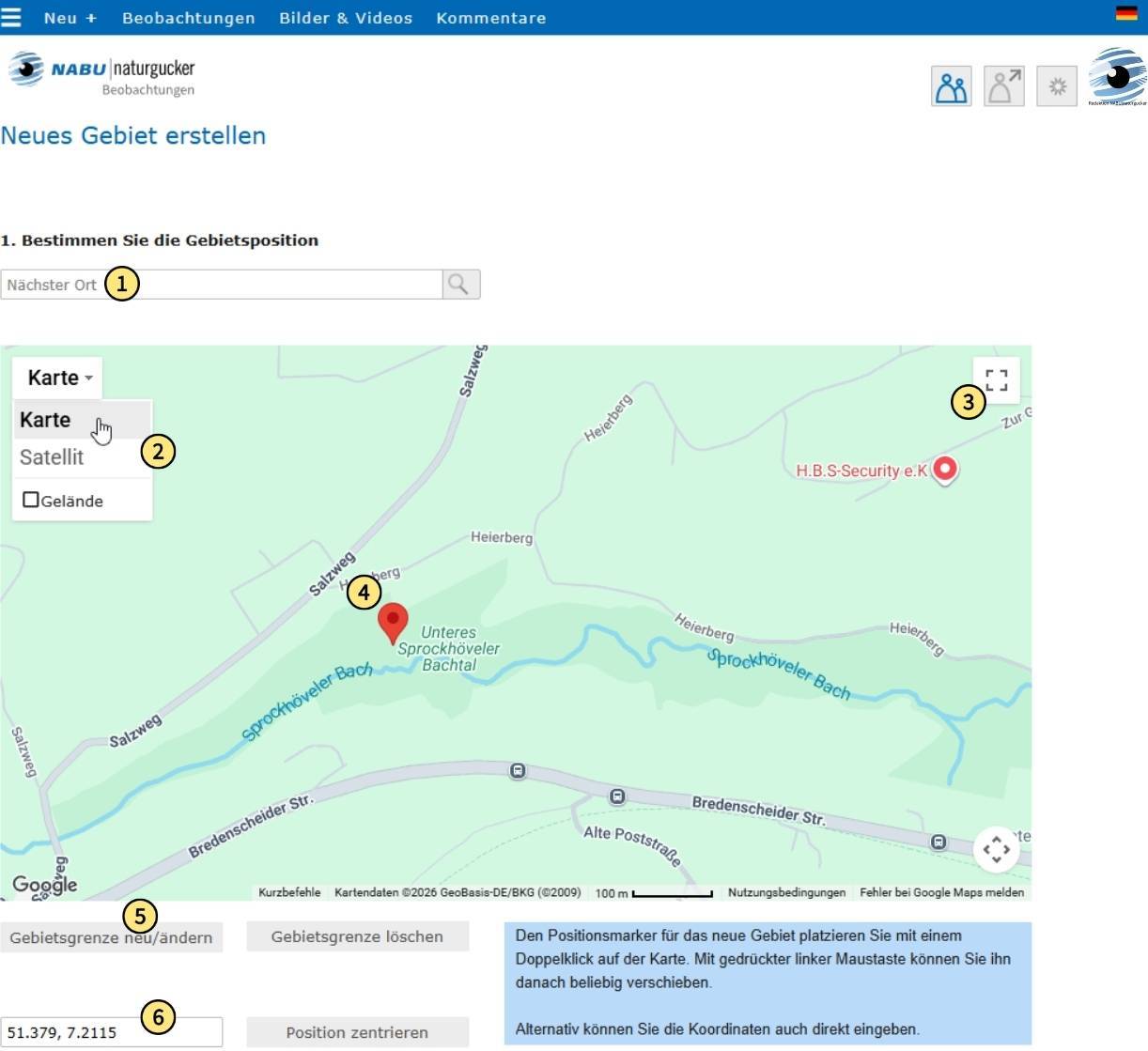This screenshot has width=1148, height=1051.
Task: Open the Kurzbefehle map link
Action: (x=289, y=892)
